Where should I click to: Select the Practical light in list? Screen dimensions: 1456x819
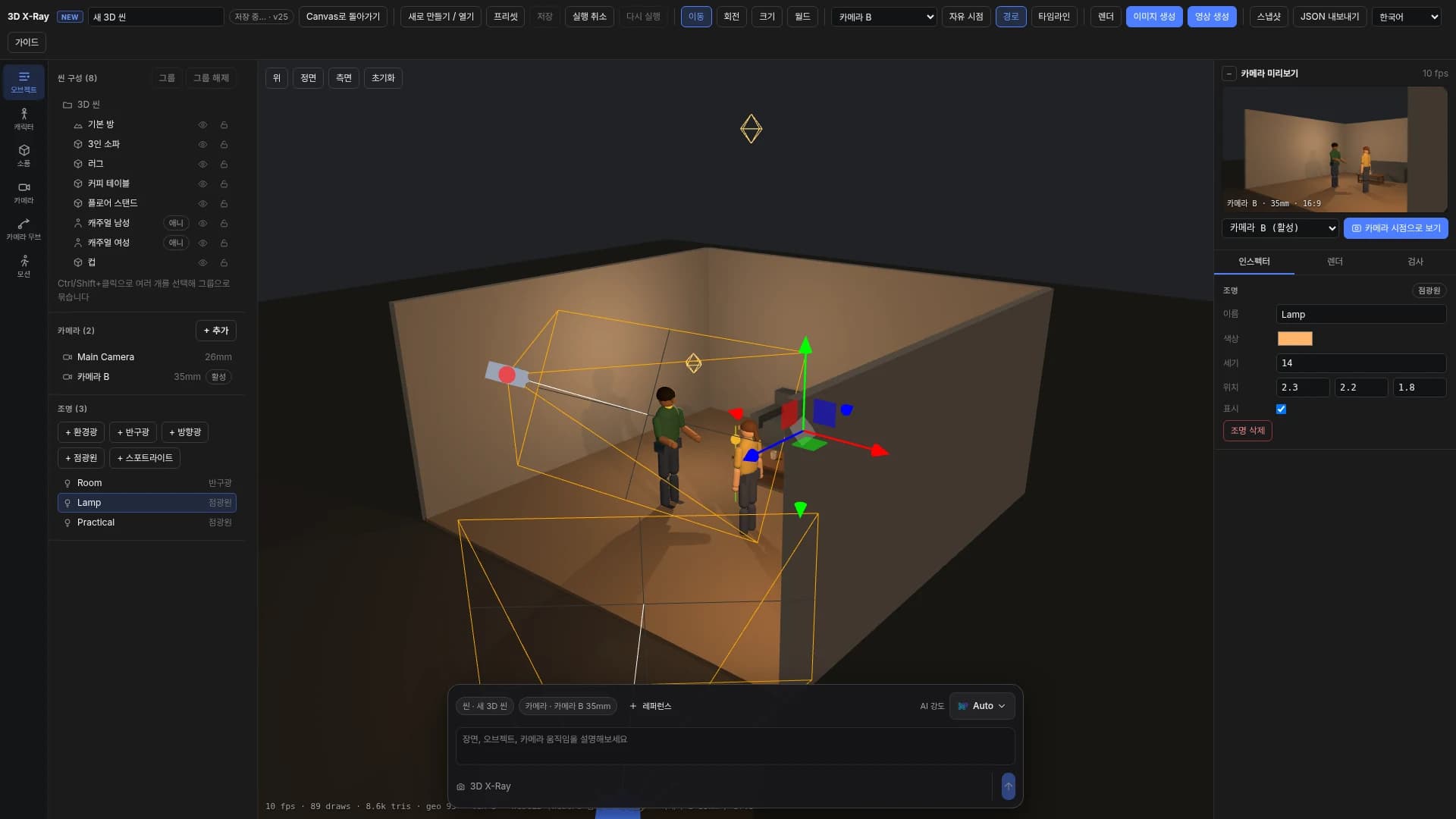click(x=147, y=522)
